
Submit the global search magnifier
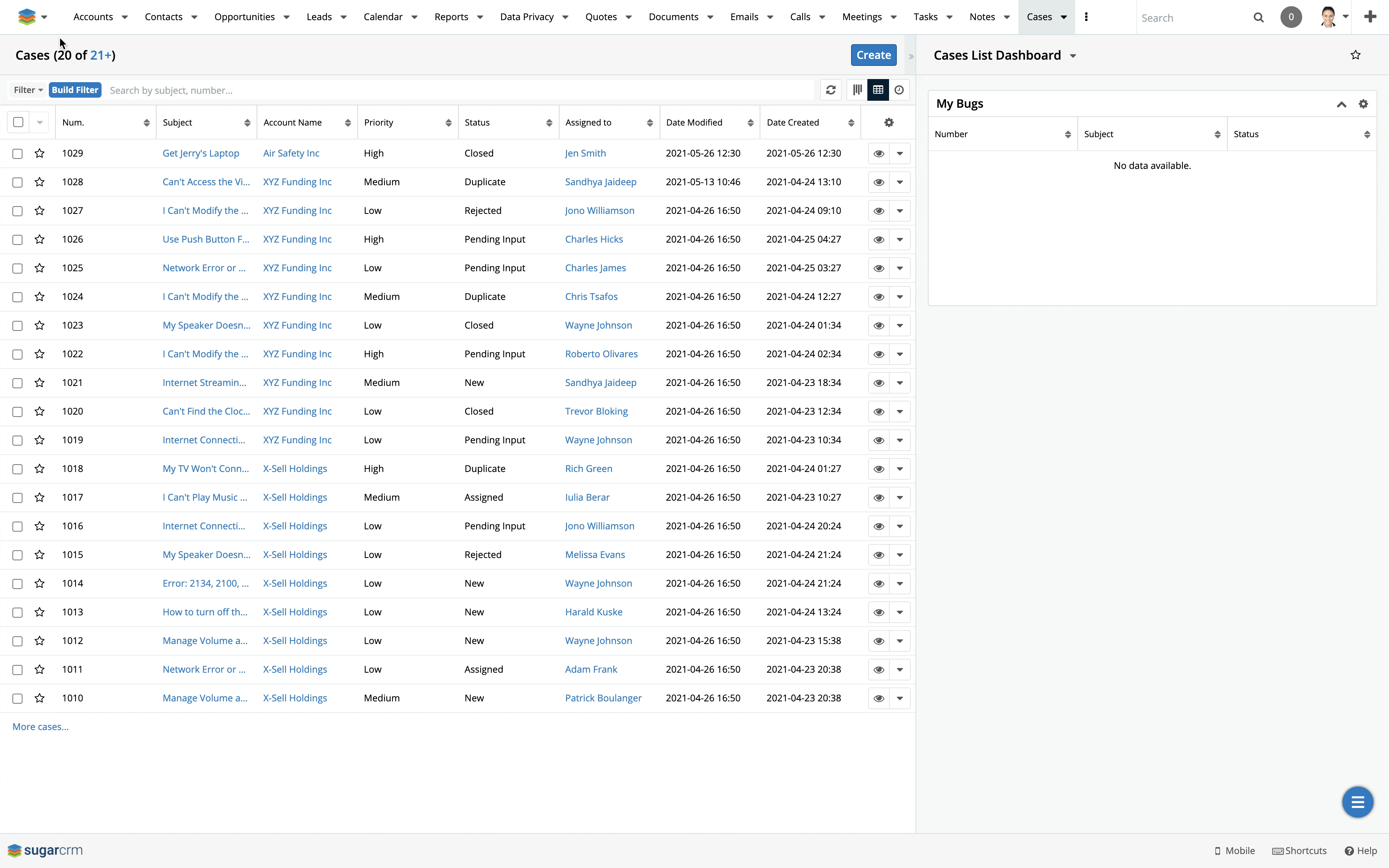tap(1258, 17)
